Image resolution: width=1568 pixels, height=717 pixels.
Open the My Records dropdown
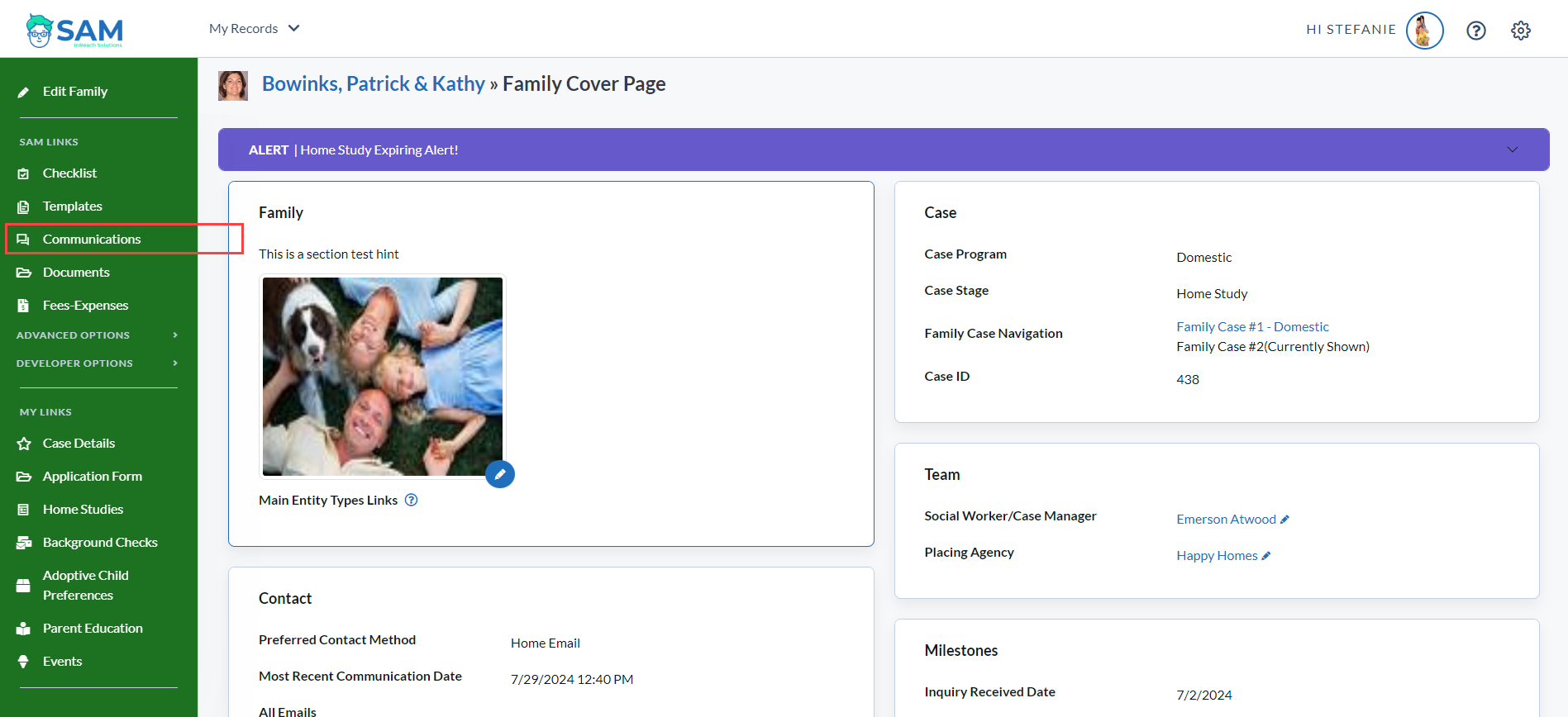tap(254, 29)
